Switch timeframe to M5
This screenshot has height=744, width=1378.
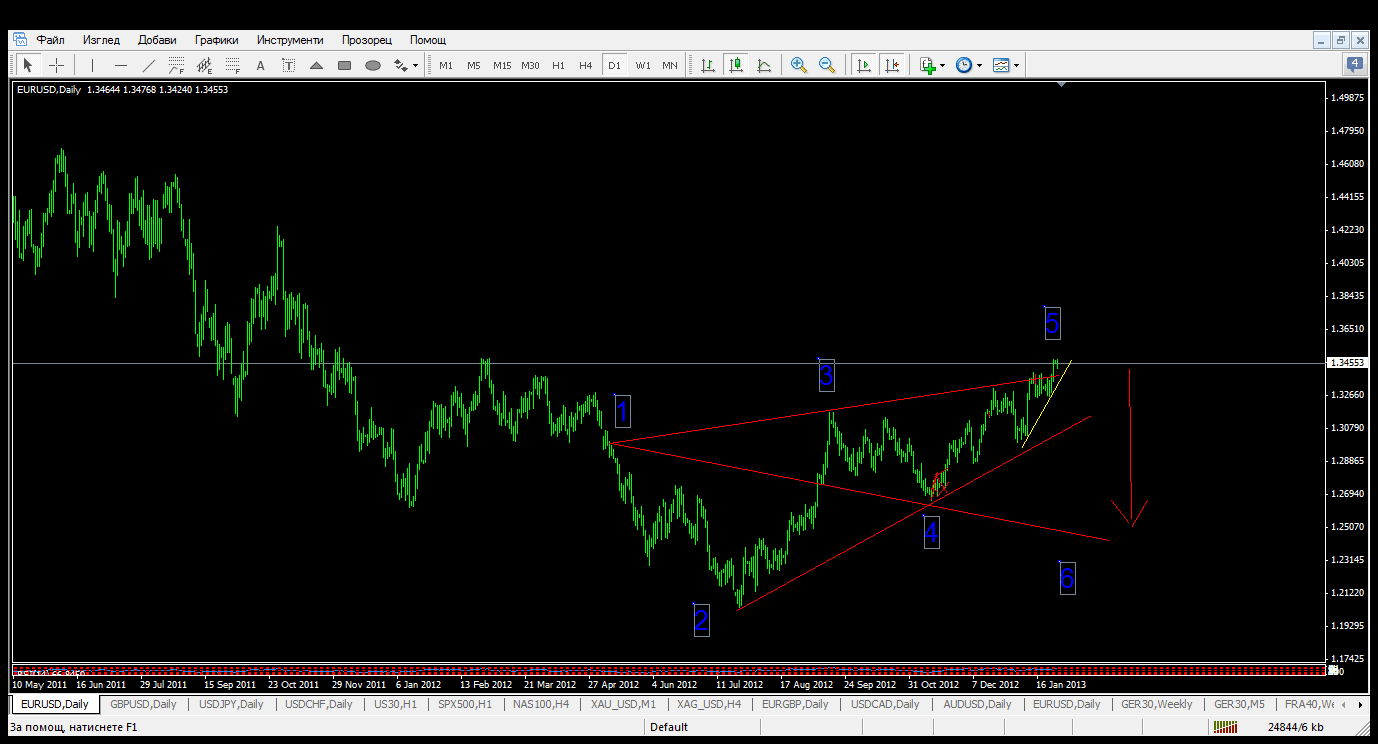[x=473, y=65]
